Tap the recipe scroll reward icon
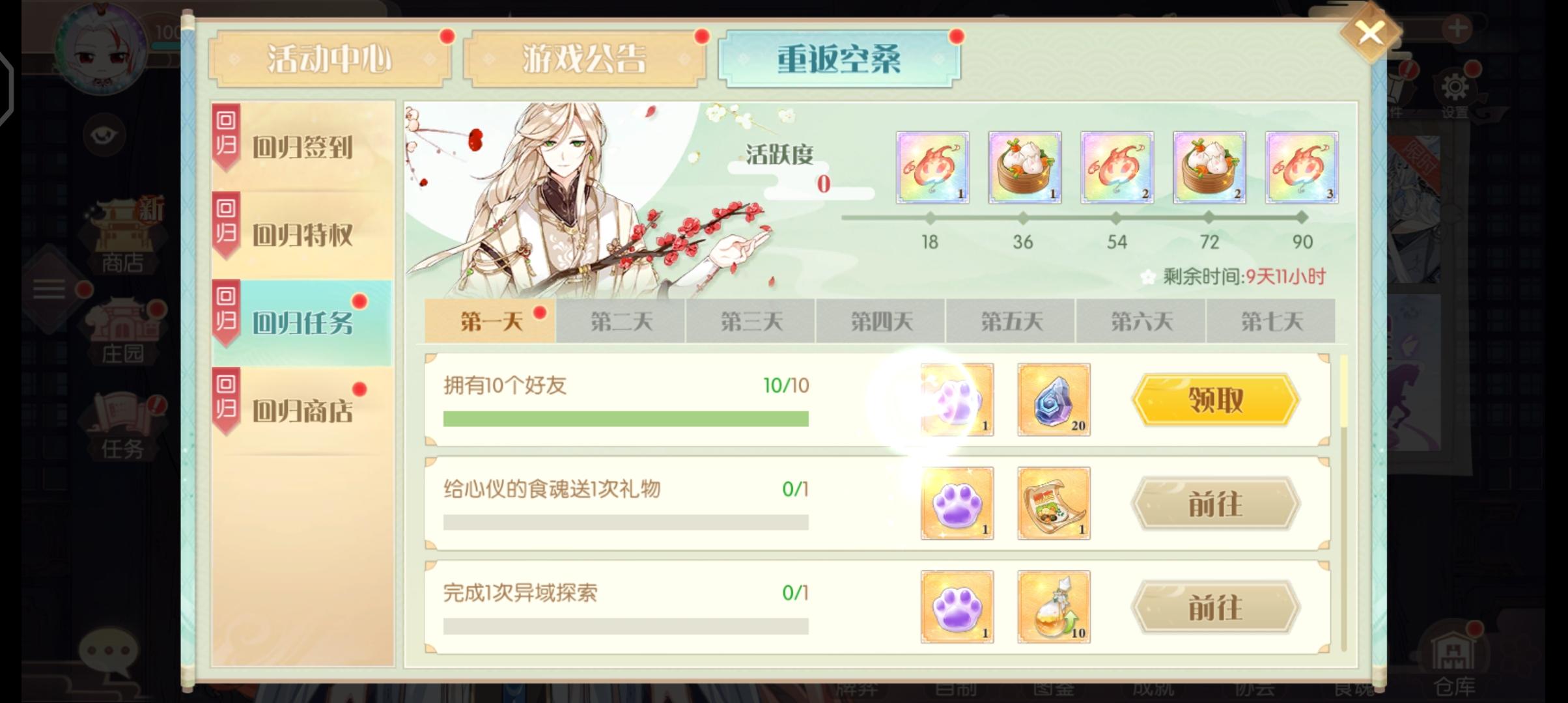 click(1054, 503)
